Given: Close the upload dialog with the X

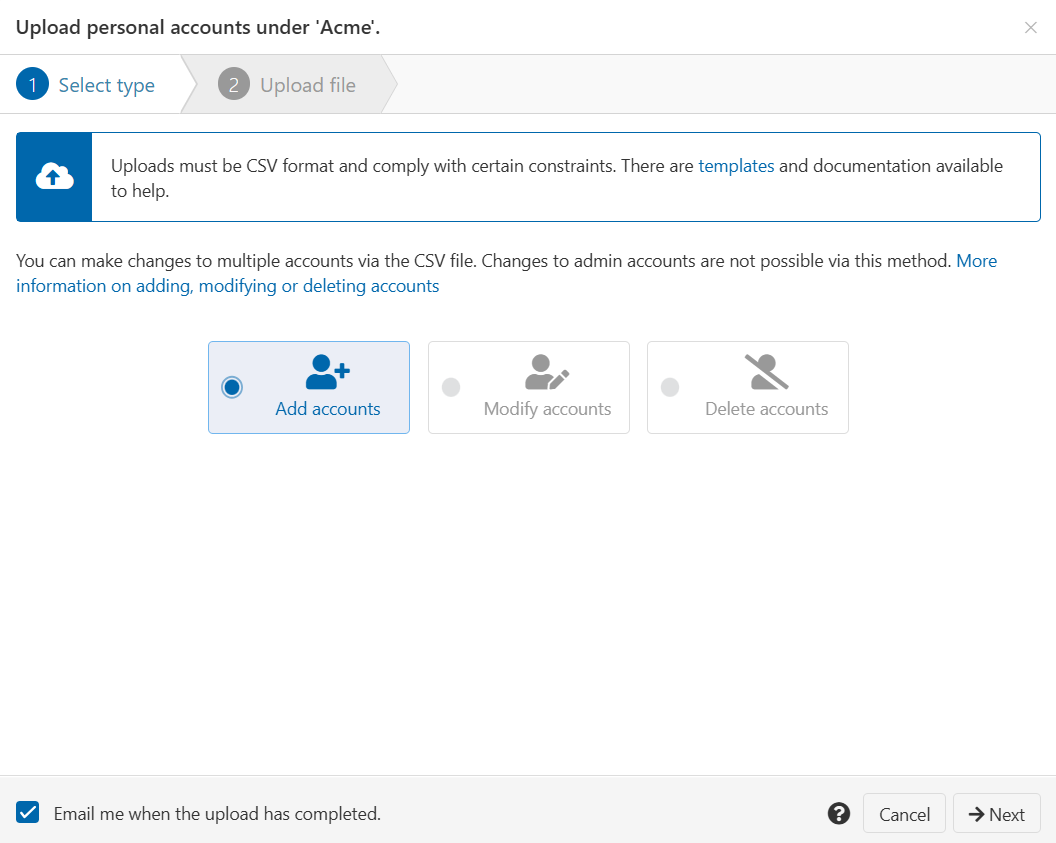Looking at the screenshot, I should pyautogui.click(x=1030, y=27).
